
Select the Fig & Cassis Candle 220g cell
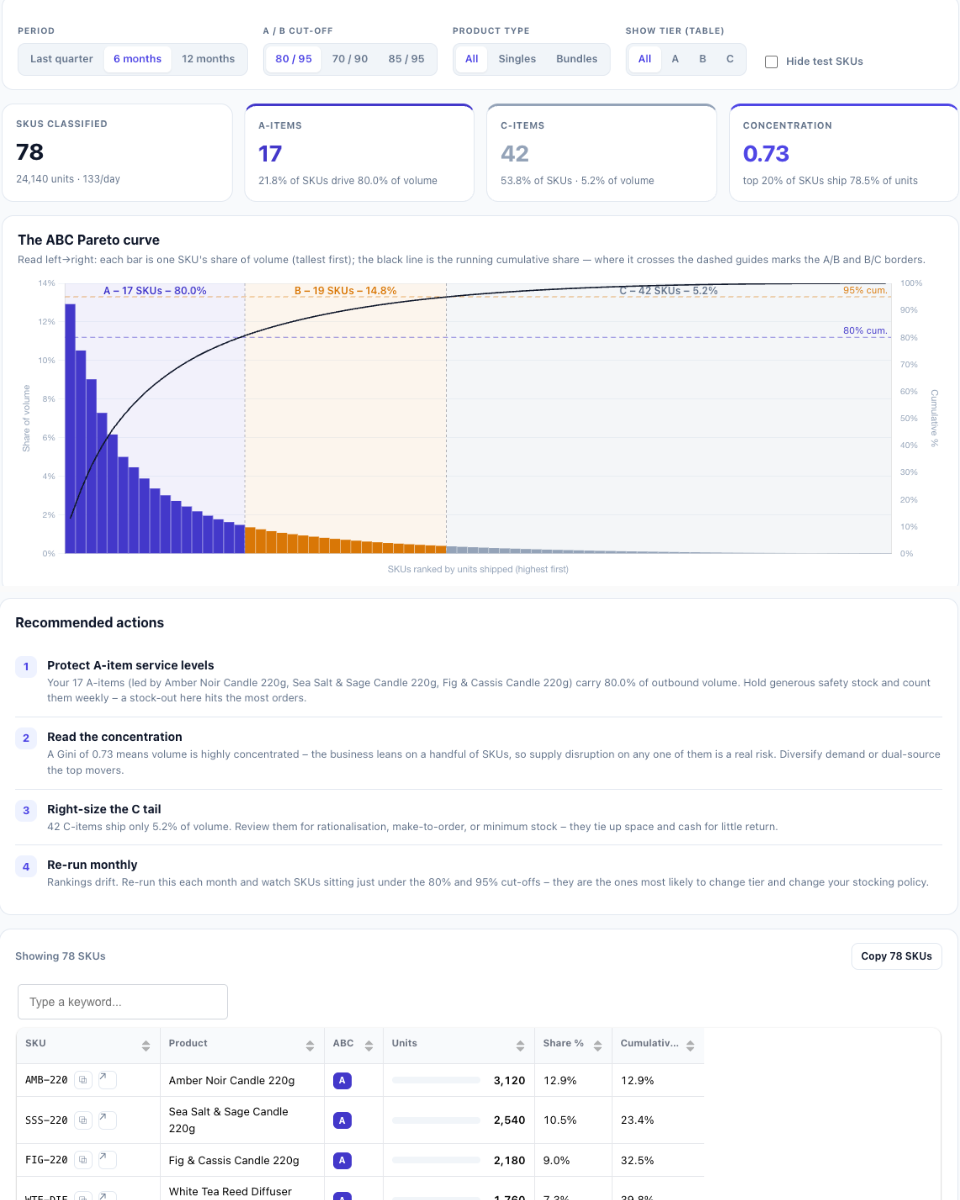click(x=242, y=1160)
